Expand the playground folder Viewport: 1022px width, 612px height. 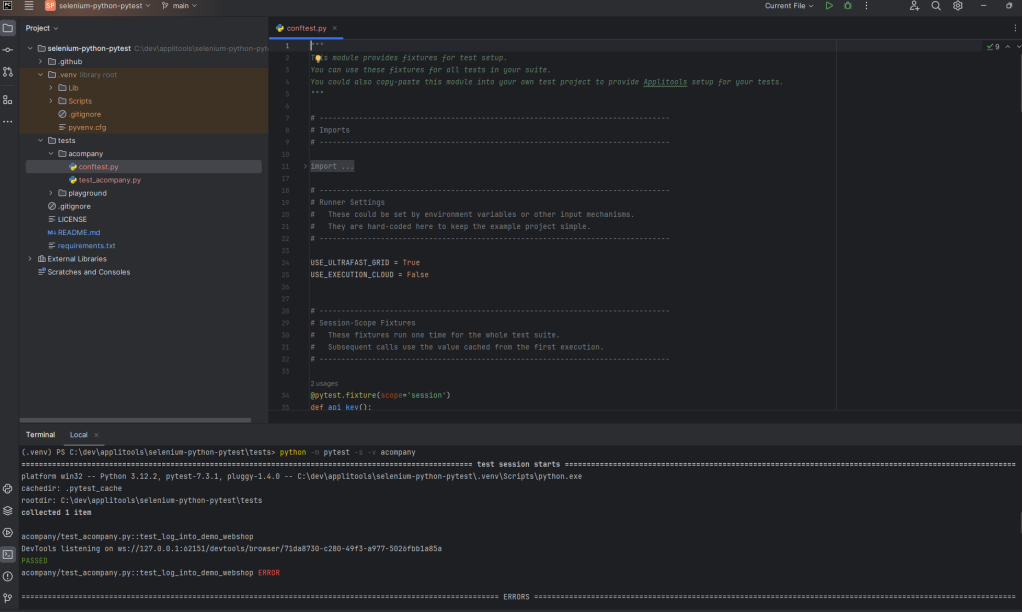click(x=51, y=193)
